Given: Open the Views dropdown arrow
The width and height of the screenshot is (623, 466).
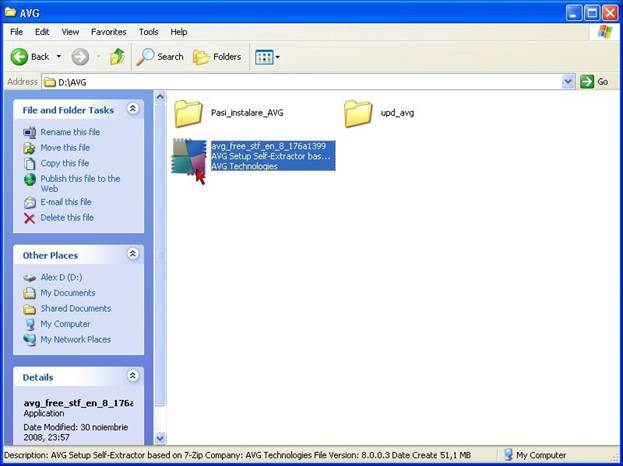Looking at the screenshot, I should click(x=277, y=57).
